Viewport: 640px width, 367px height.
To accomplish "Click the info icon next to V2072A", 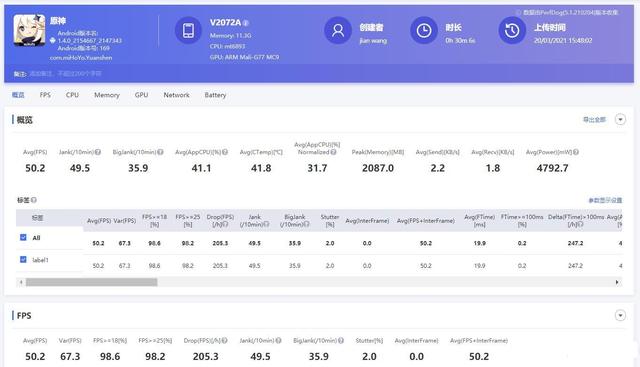I will click(246, 23).
